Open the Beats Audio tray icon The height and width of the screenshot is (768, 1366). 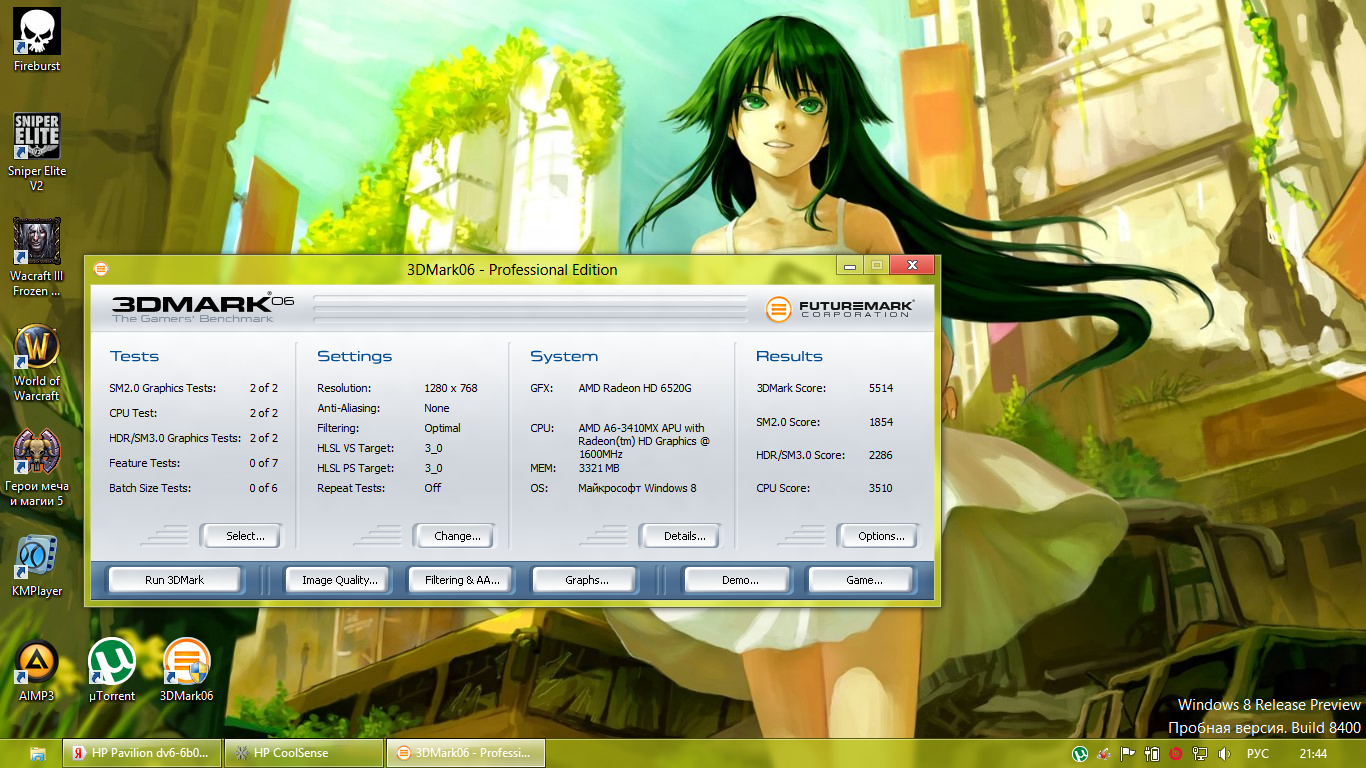[x=1176, y=753]
